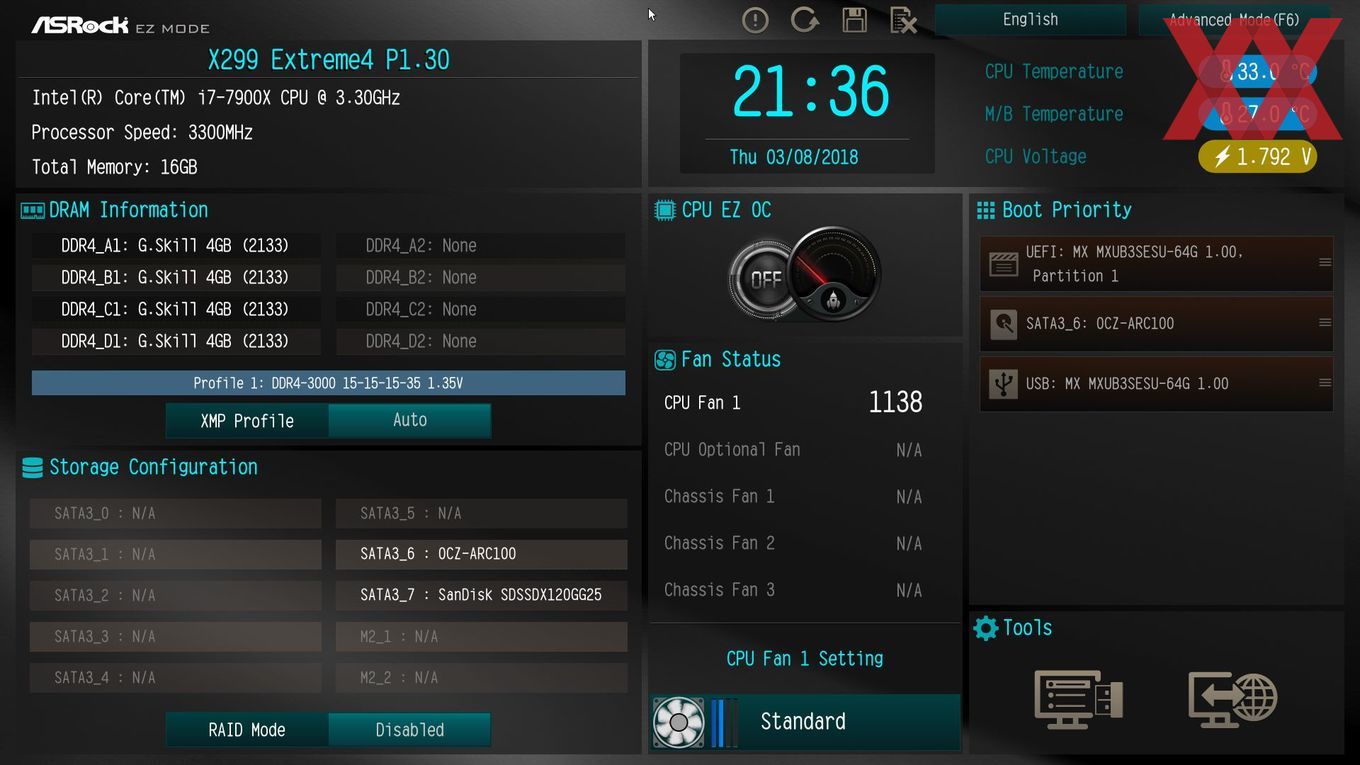Click the RAID Mode button
1360x765 pixels.
247,730
